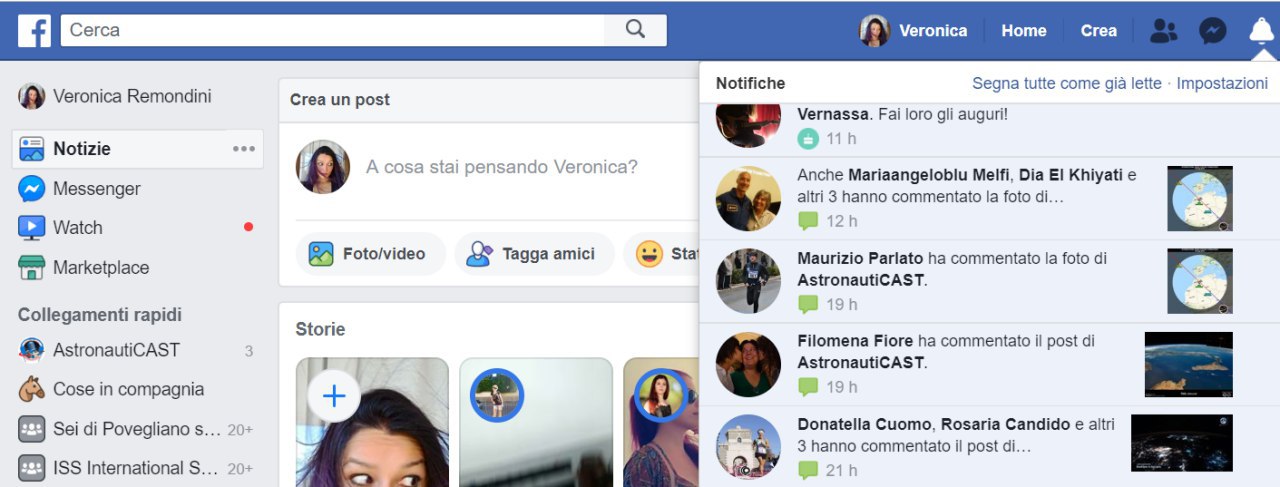Select Watch in left sidebar
The image size is (1280, 487).
pyautogui.click(x=78, y=228)
